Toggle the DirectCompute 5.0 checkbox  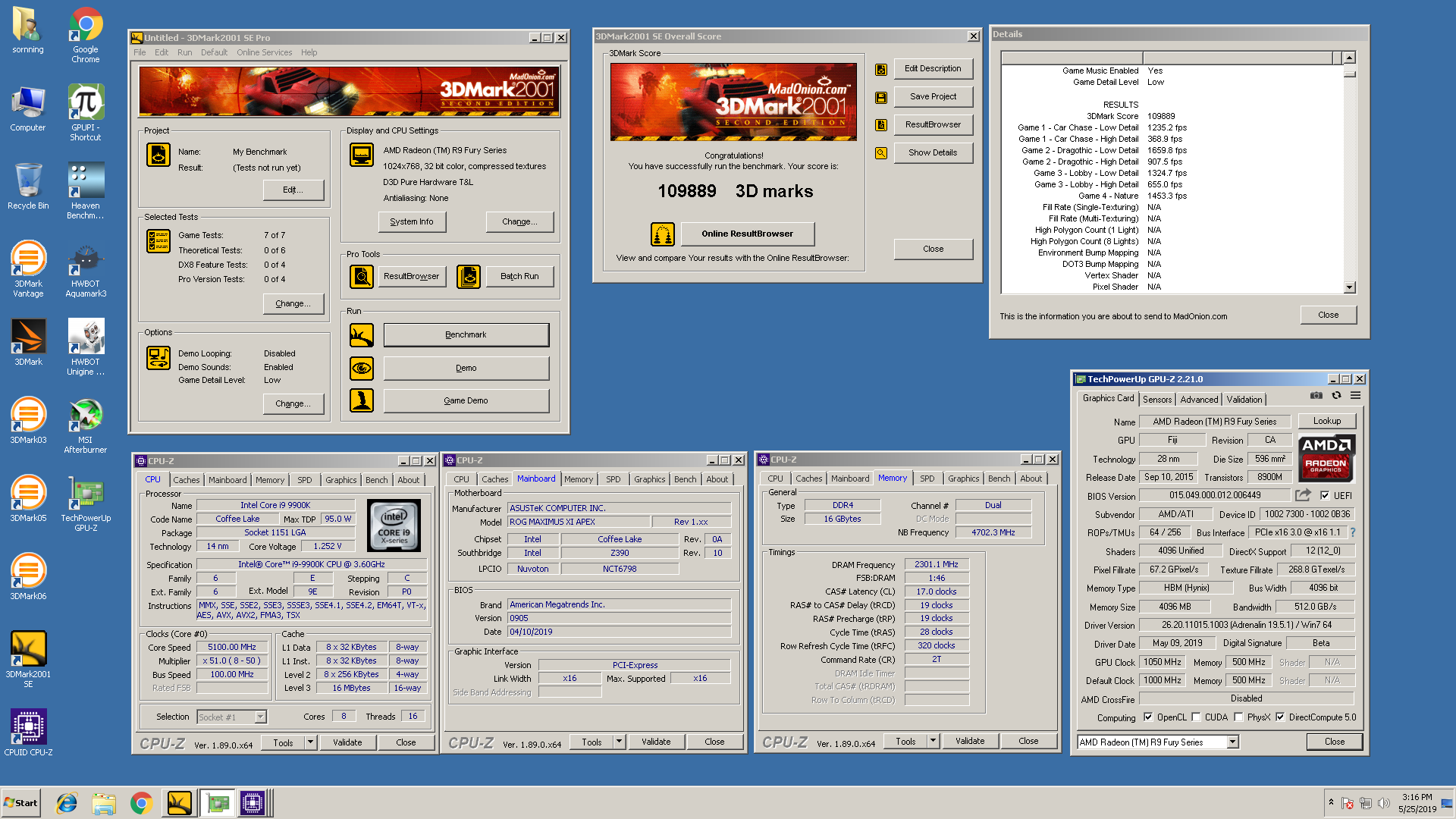click(1280, 717)
